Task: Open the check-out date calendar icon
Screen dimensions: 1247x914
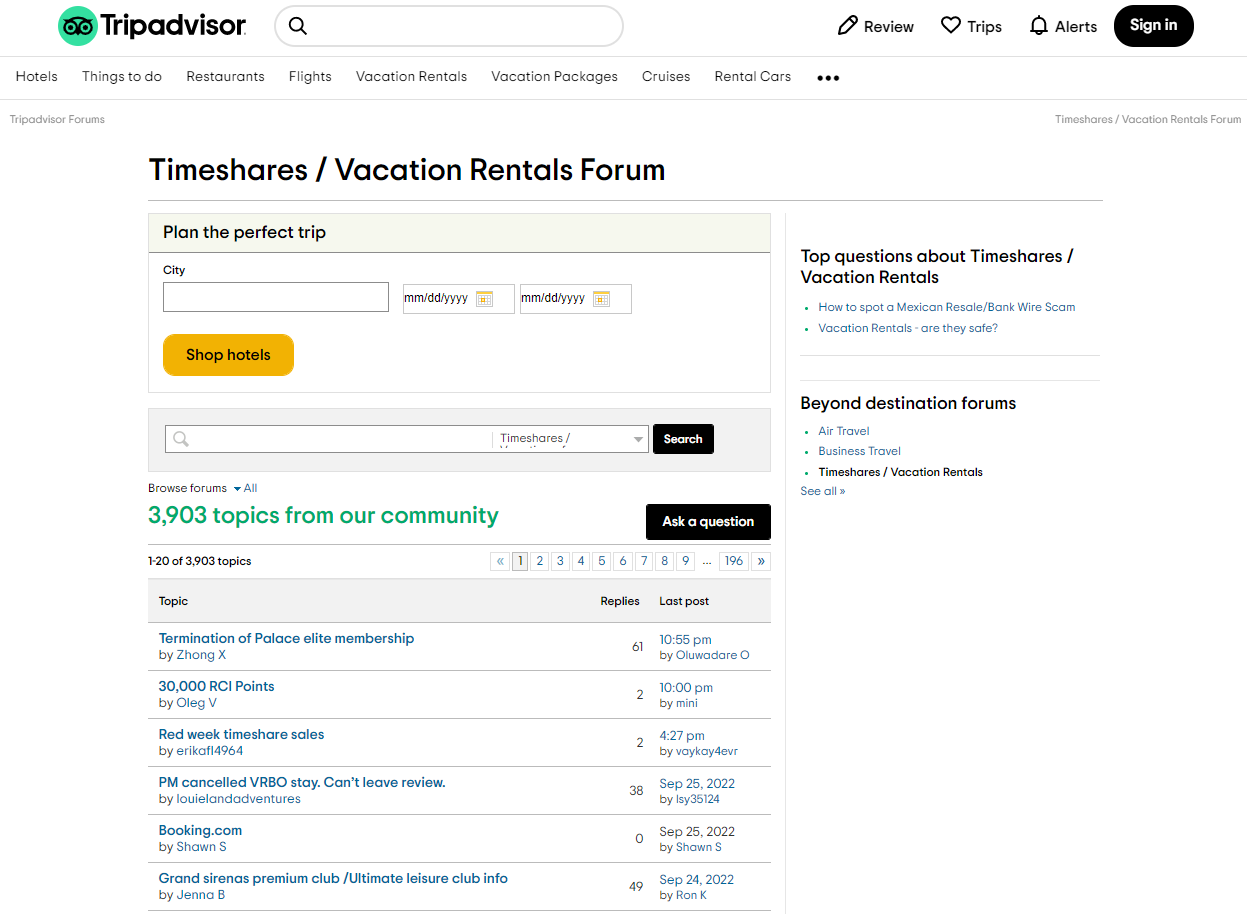Action: click(x=602, y=298)
